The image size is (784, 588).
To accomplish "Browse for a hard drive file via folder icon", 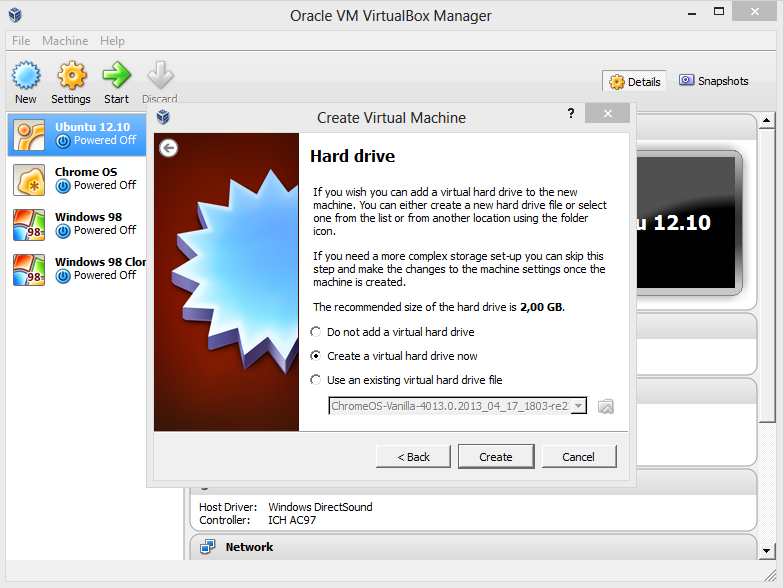I will [x=606, y=406].
